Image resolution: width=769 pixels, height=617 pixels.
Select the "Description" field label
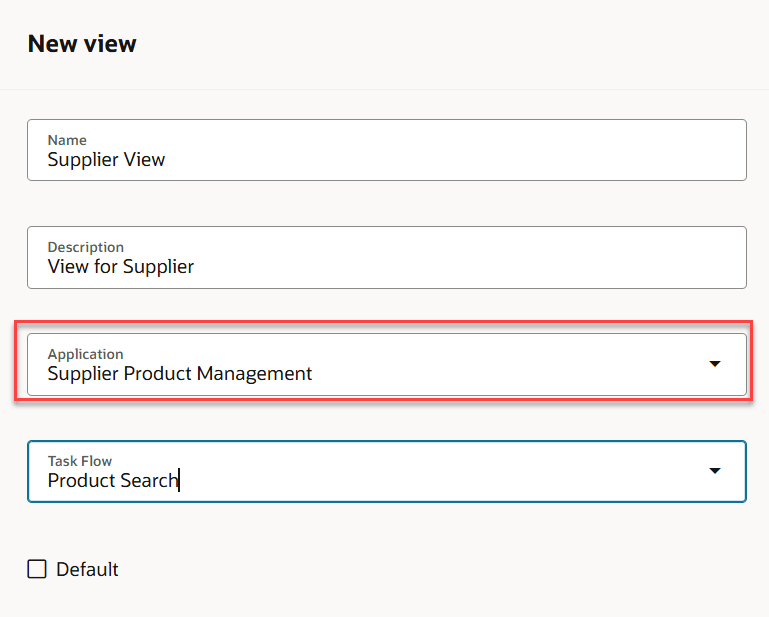point(86,247)
